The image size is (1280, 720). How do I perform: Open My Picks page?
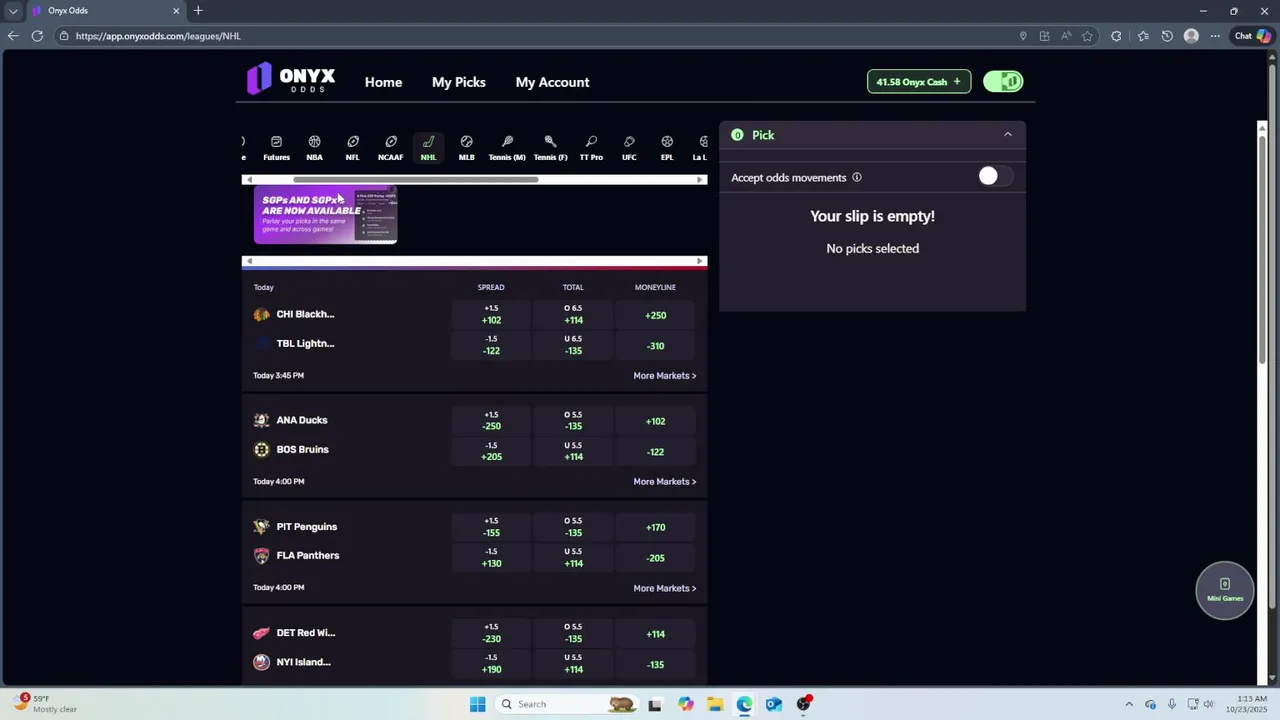click(459, 82)
